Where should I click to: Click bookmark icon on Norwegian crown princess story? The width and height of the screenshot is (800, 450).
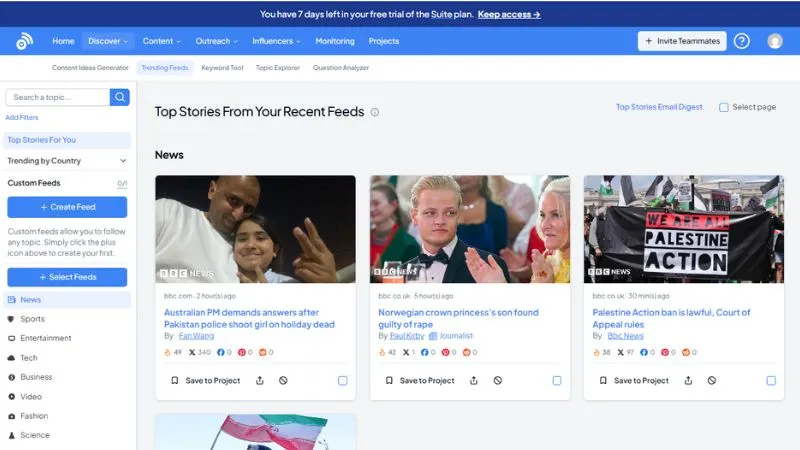coord(389,381)
